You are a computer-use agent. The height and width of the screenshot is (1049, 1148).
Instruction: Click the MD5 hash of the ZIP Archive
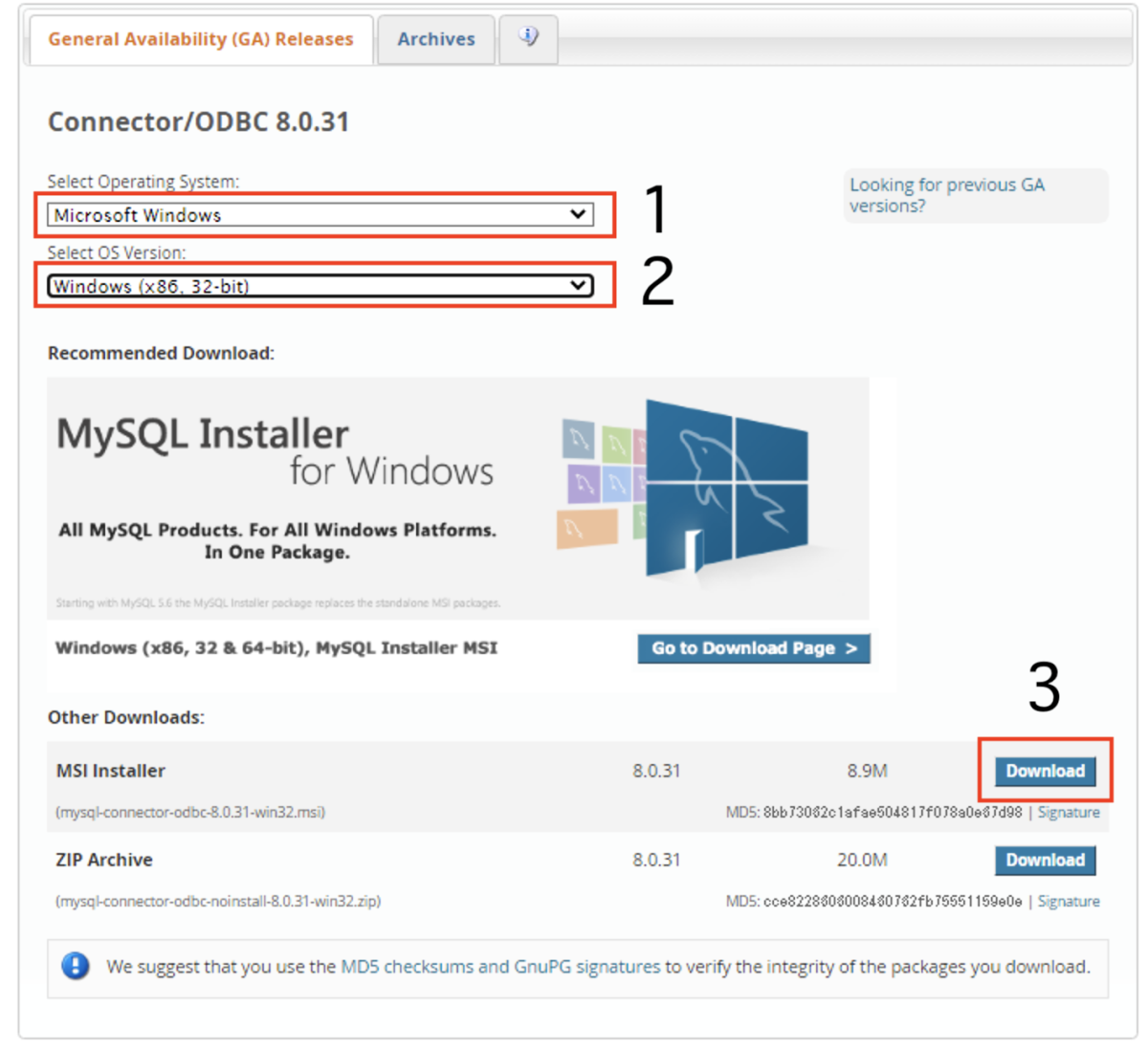tap(893, 901)
